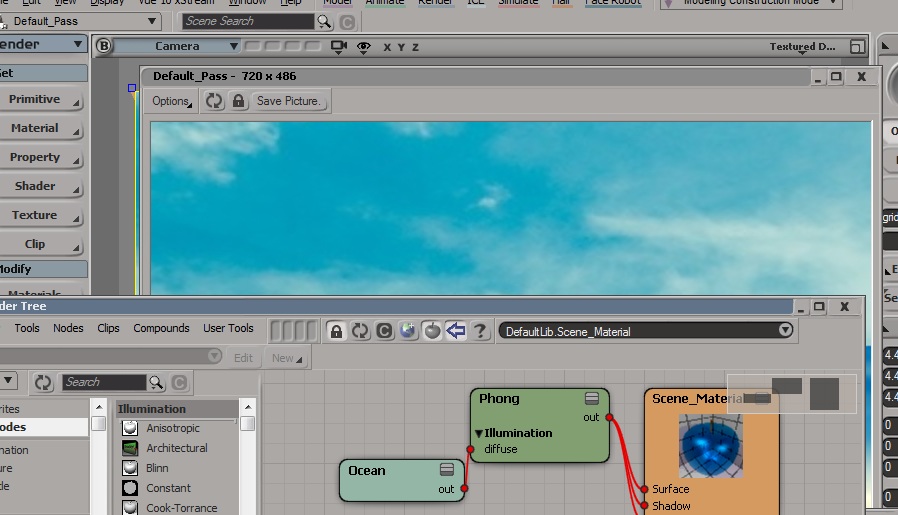898x515 pixels.
Task: Open the camera icon menu in viewport
Action: (x=339, y=46)
